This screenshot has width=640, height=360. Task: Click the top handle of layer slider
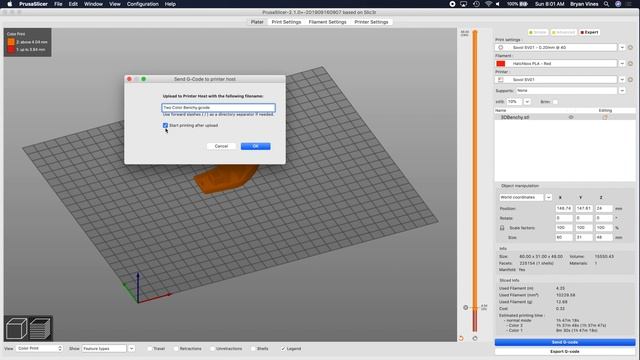tap(475, 32)
